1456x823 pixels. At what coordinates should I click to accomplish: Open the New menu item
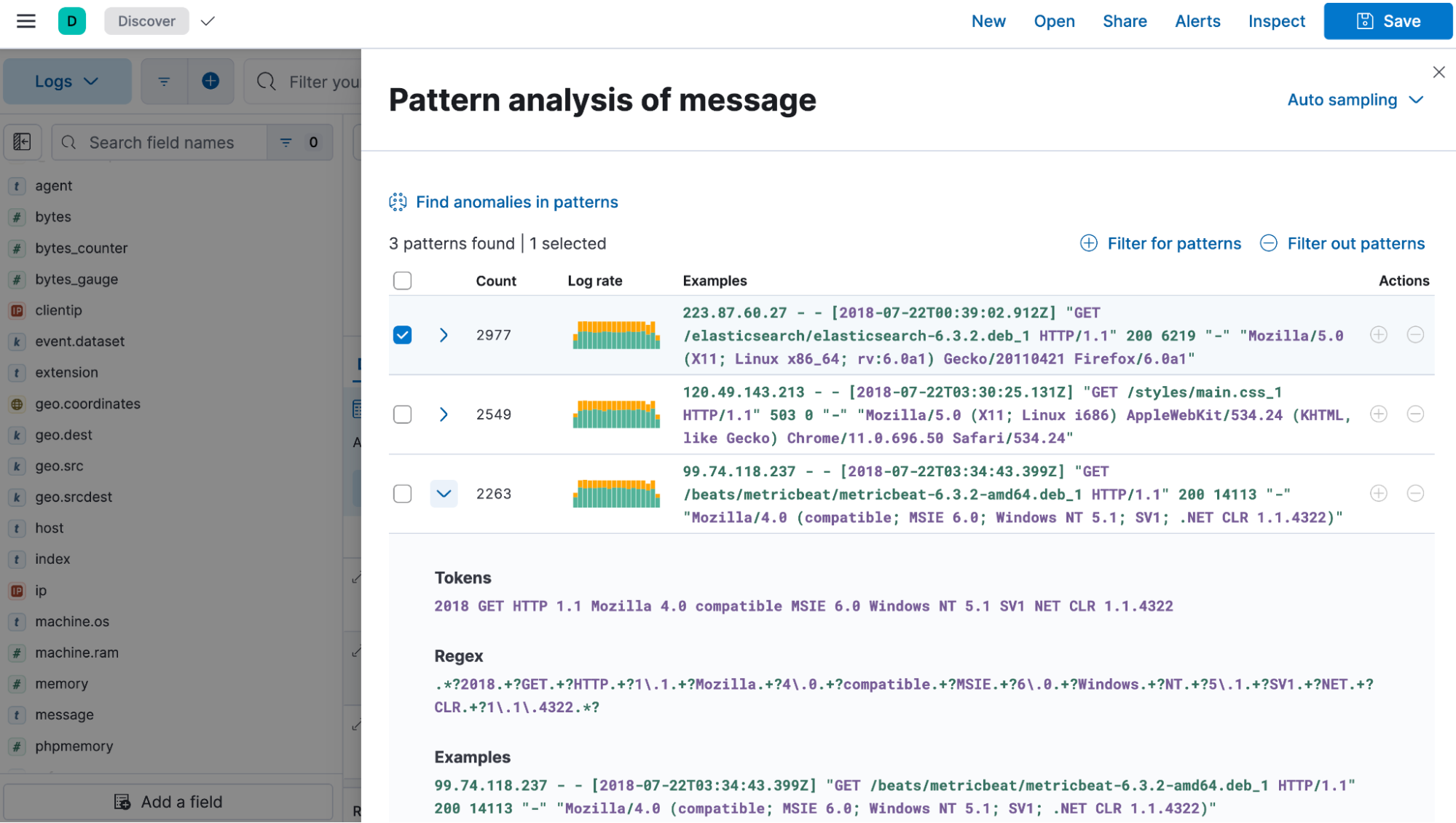988,21
